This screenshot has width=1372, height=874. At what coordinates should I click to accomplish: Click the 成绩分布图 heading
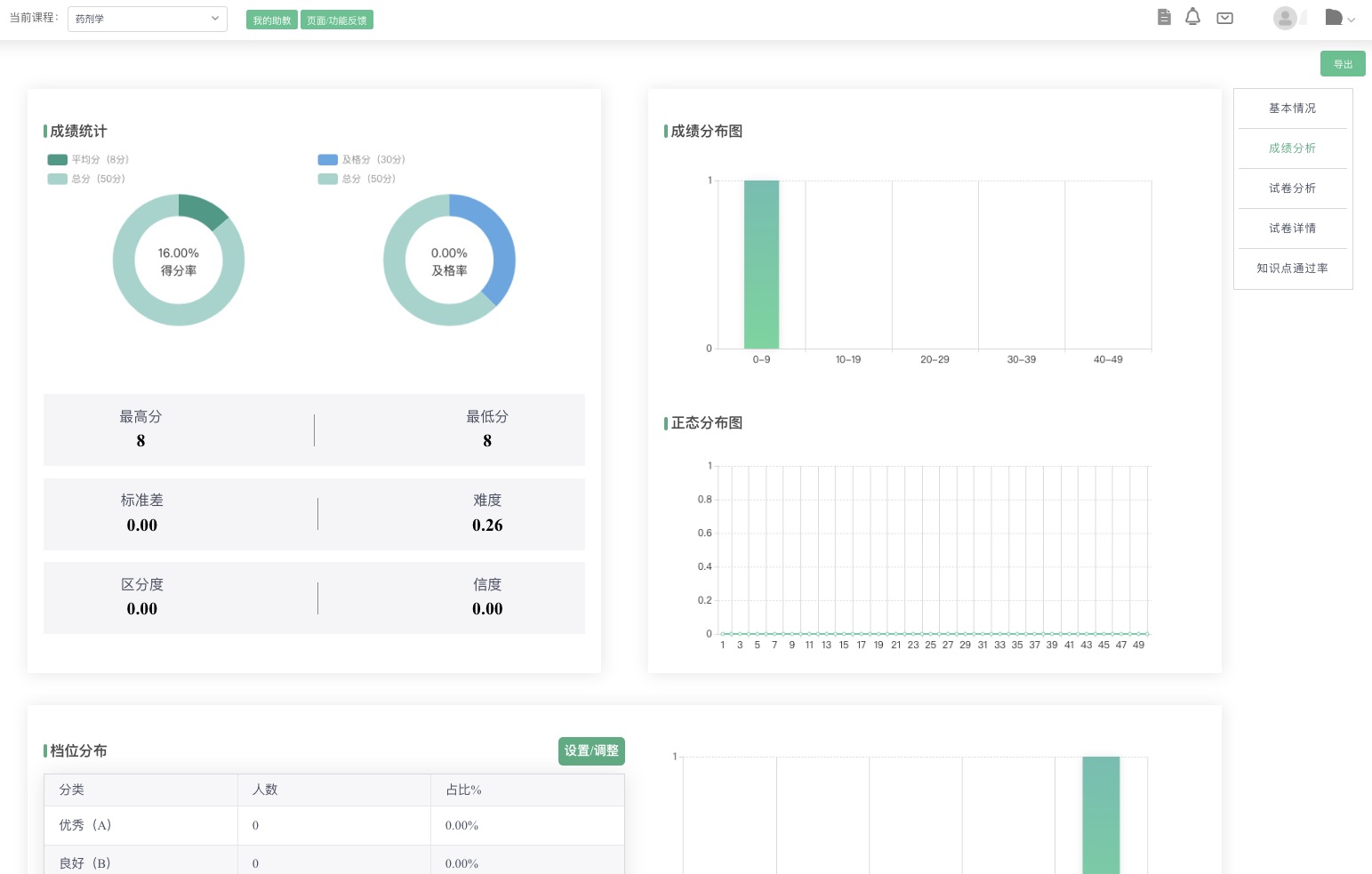[x=707, y=132]
